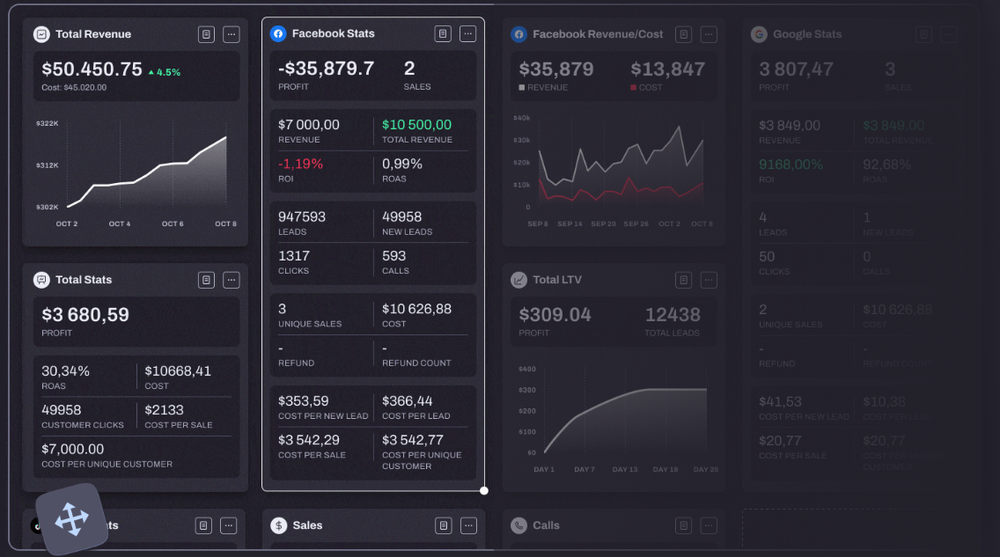
Task: Click the $3 680,59 Total Stats profit
Action: tap(85, 315)
